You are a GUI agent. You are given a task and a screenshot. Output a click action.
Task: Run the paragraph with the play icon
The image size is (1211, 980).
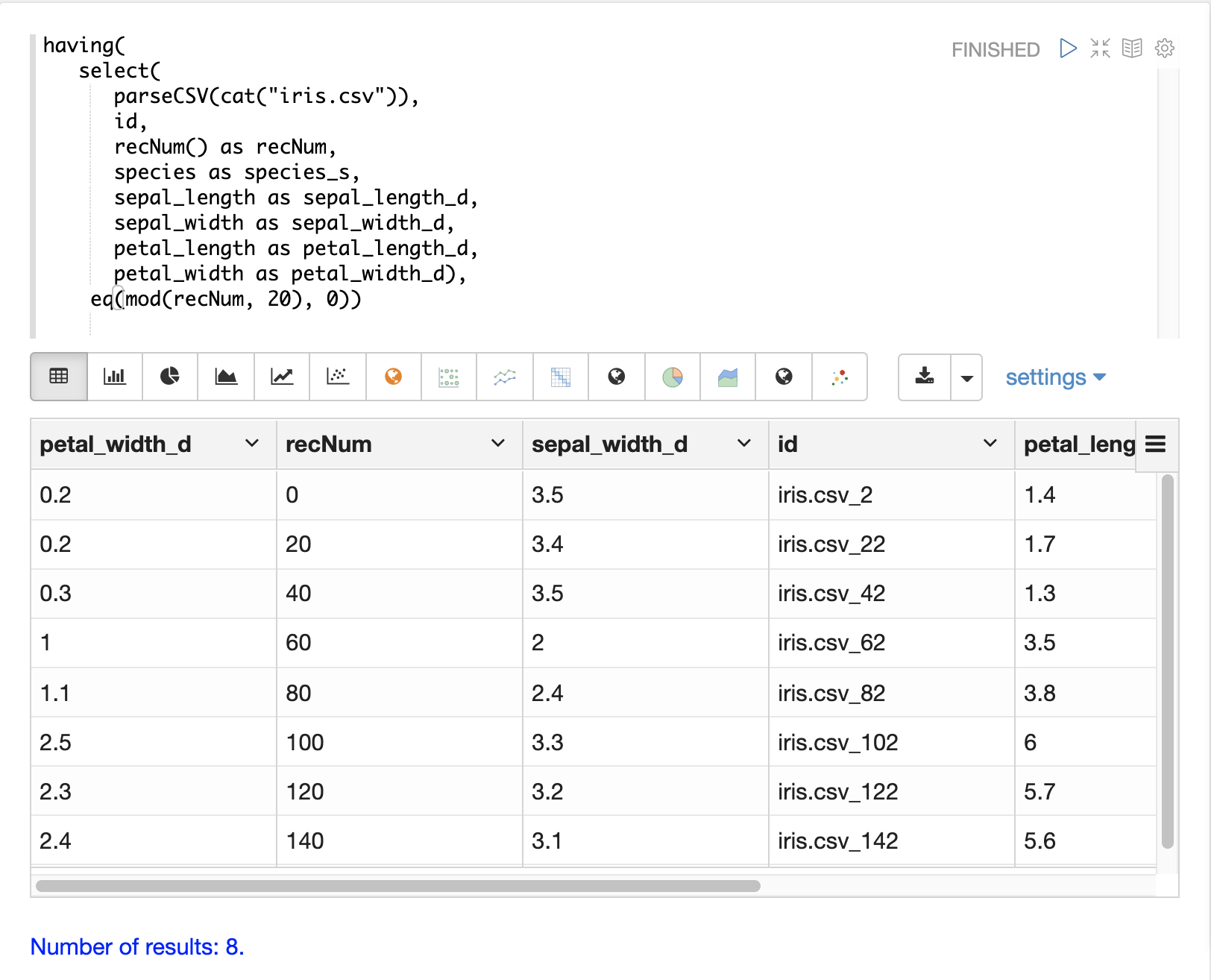[x=1068, y=48]
